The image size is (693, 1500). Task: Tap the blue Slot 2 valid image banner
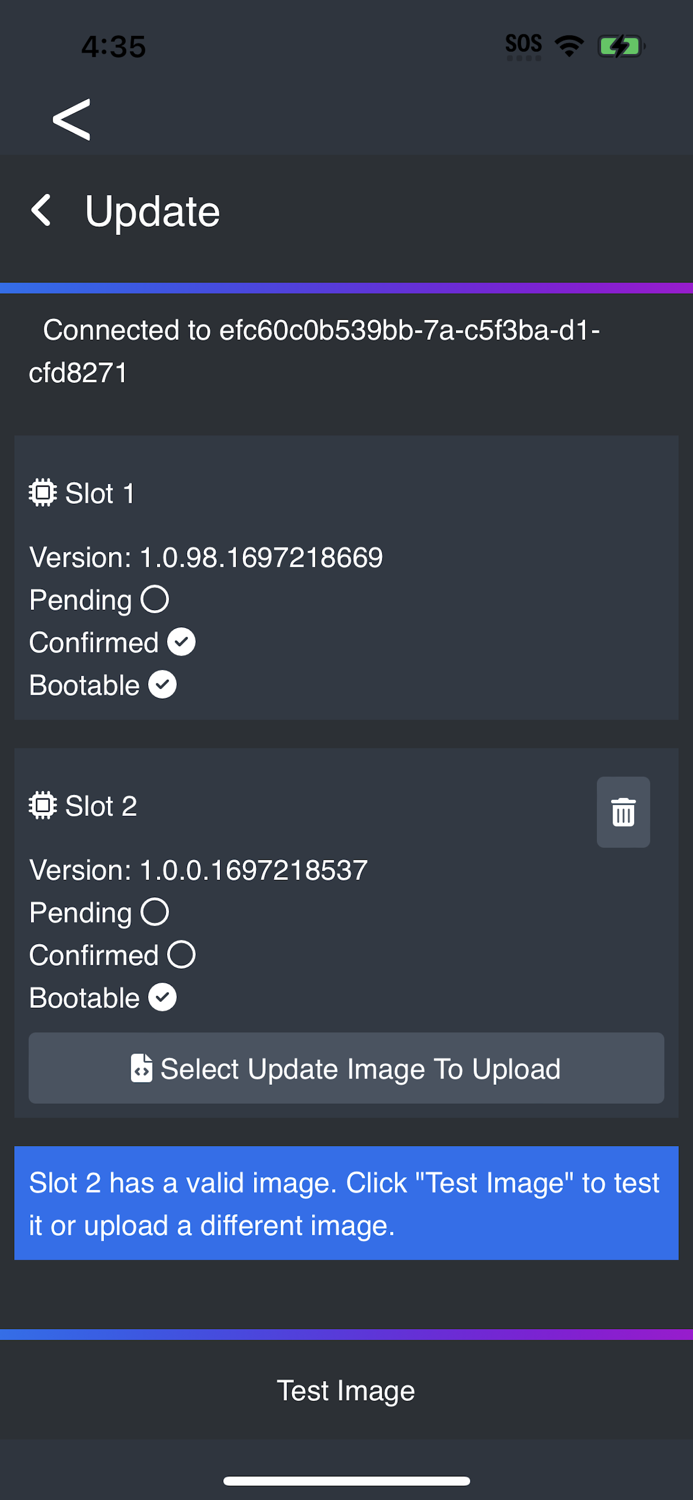pyautogui.click(x=346, y=1203)
